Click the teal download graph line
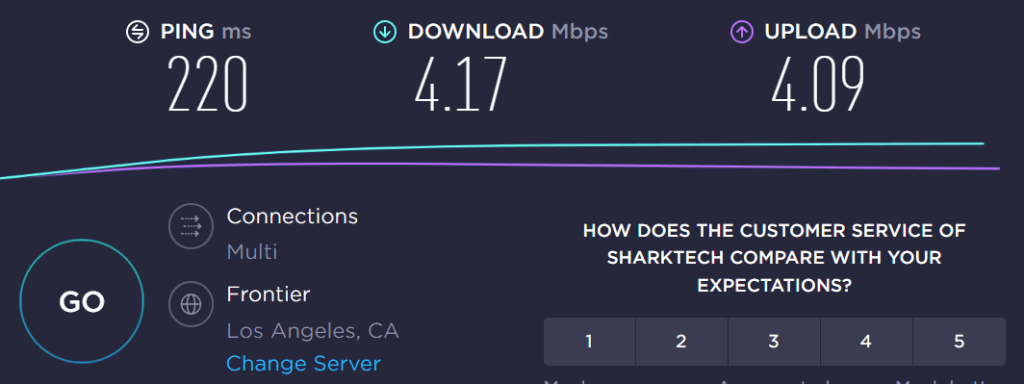 coord(653,145)
